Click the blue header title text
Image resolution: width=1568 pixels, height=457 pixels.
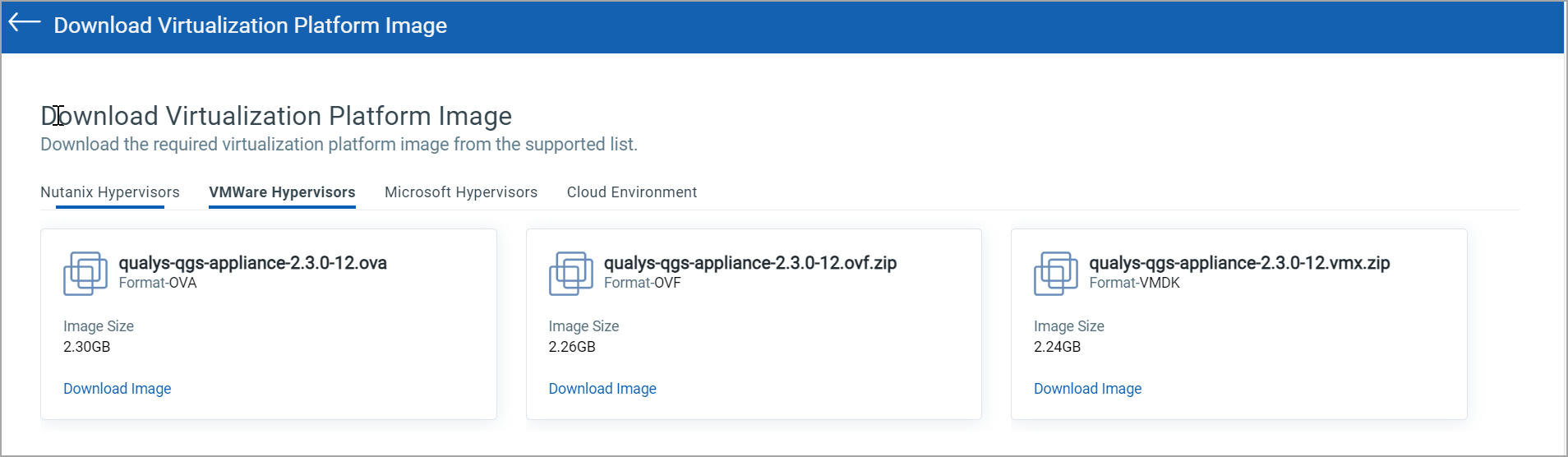click(251, 25)
